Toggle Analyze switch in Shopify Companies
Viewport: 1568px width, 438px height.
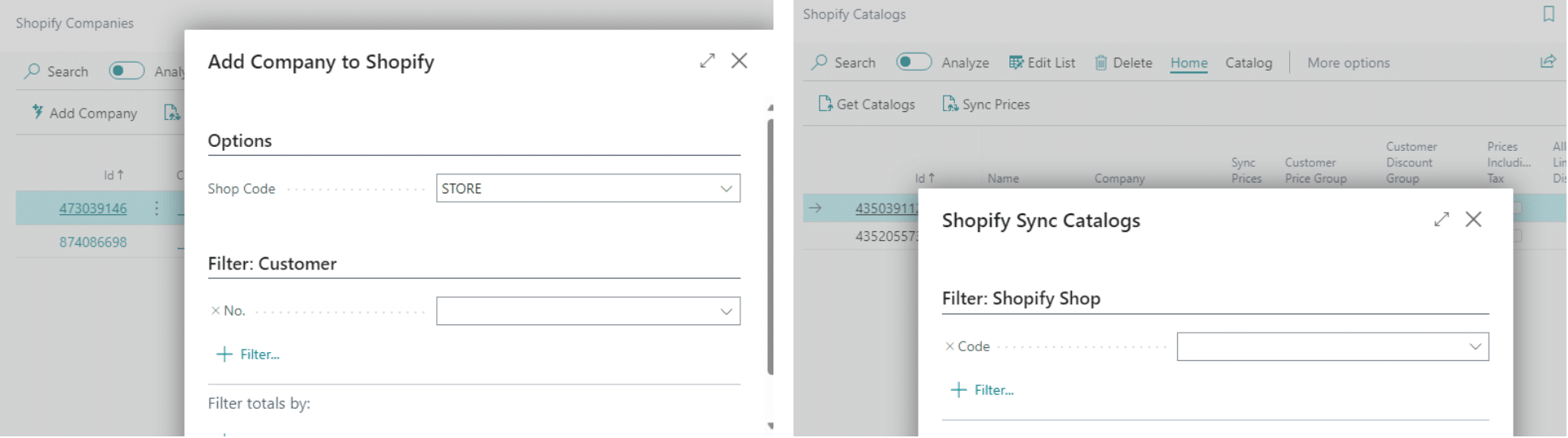(127, 71)
